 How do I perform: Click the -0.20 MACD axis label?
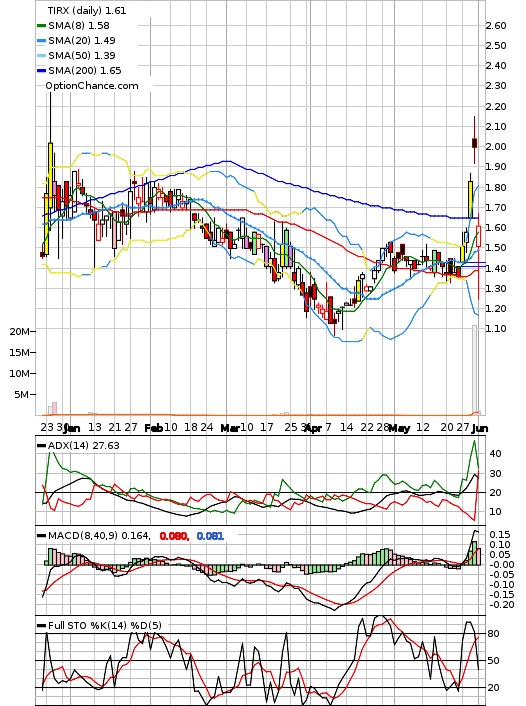point(500,605)
